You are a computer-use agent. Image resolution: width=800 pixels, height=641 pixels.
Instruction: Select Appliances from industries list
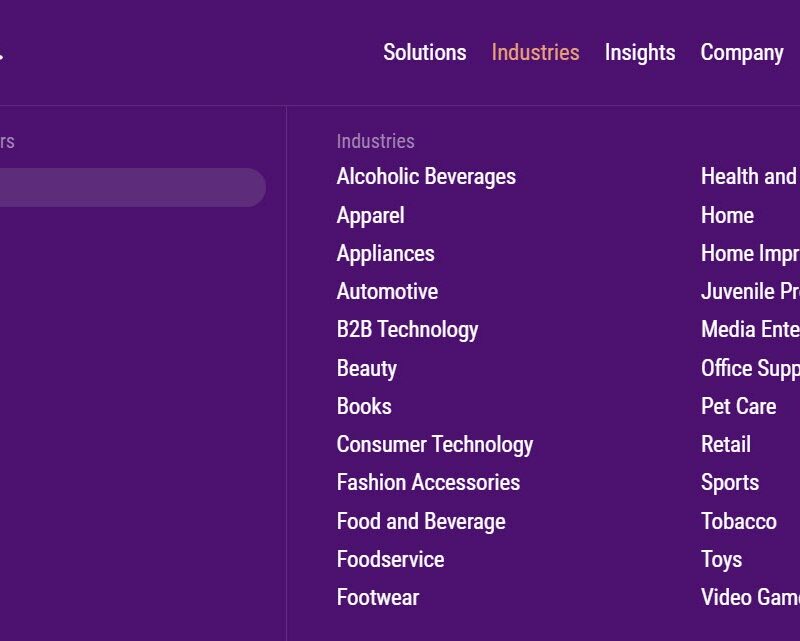click(x=386, y=254)
